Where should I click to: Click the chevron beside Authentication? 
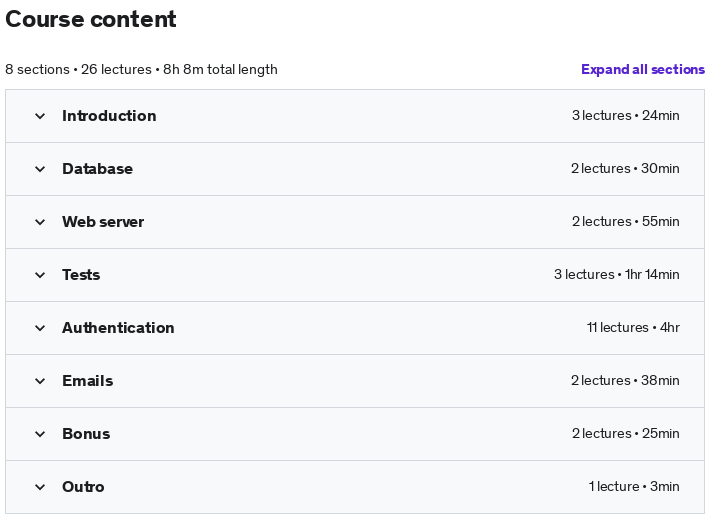40,328
